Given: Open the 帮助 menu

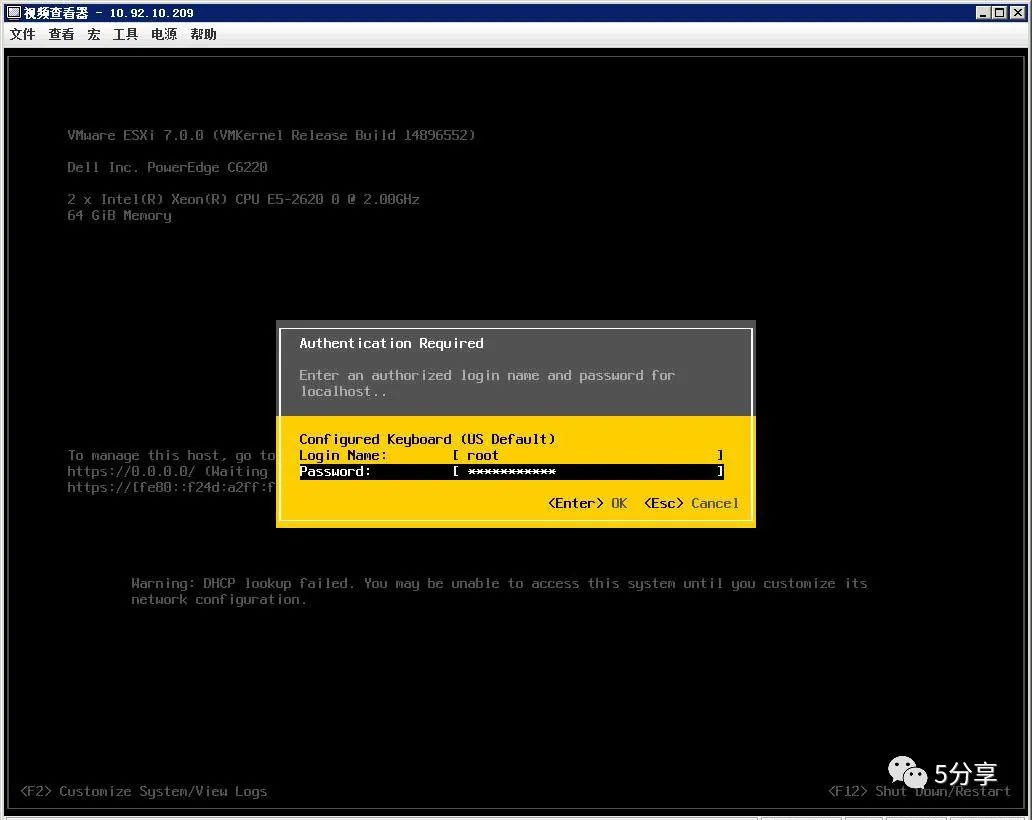Looking at the screenshot, I should click(x=203, y=34).
